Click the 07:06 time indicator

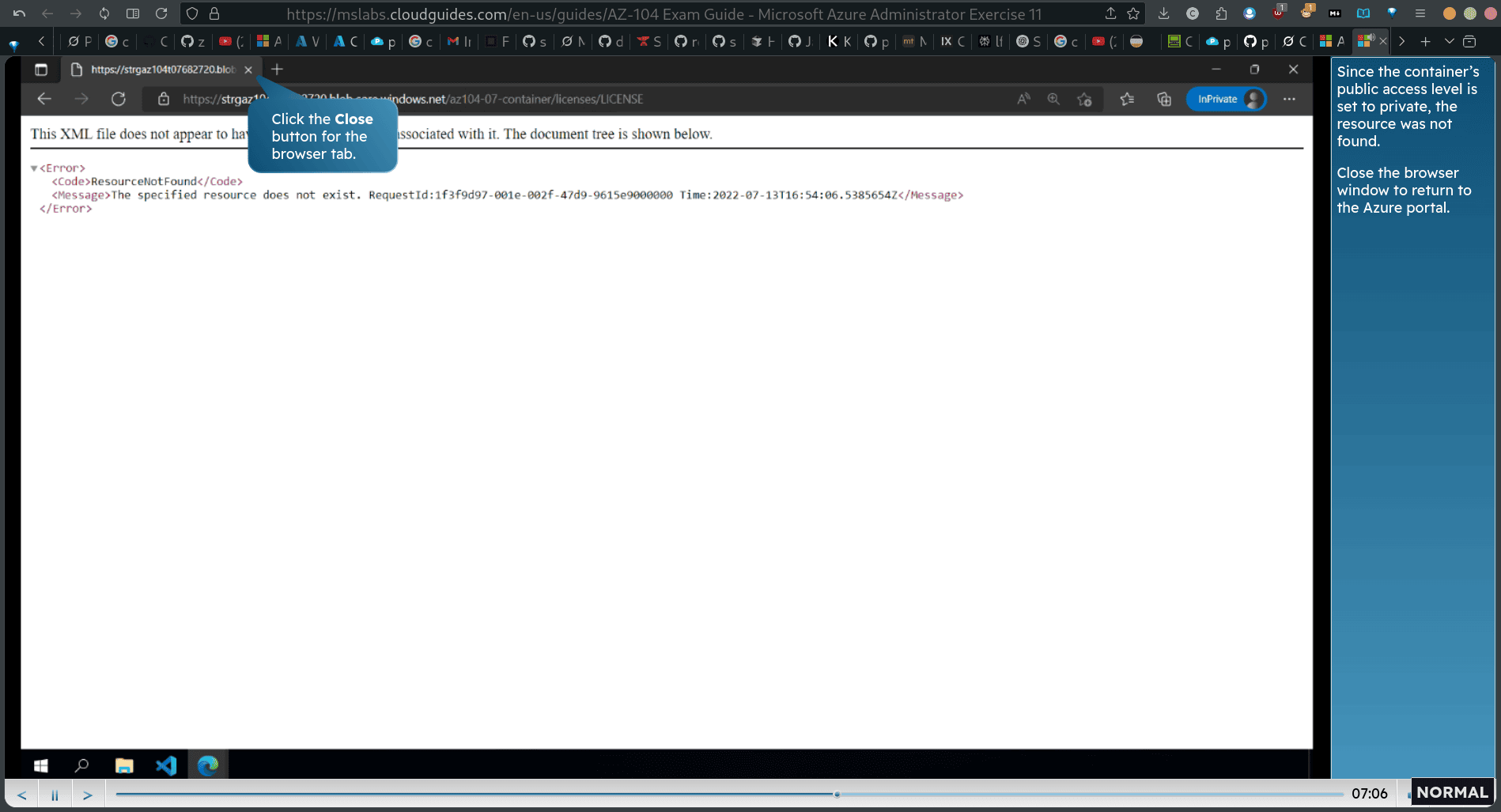[x=1369, y=793]
